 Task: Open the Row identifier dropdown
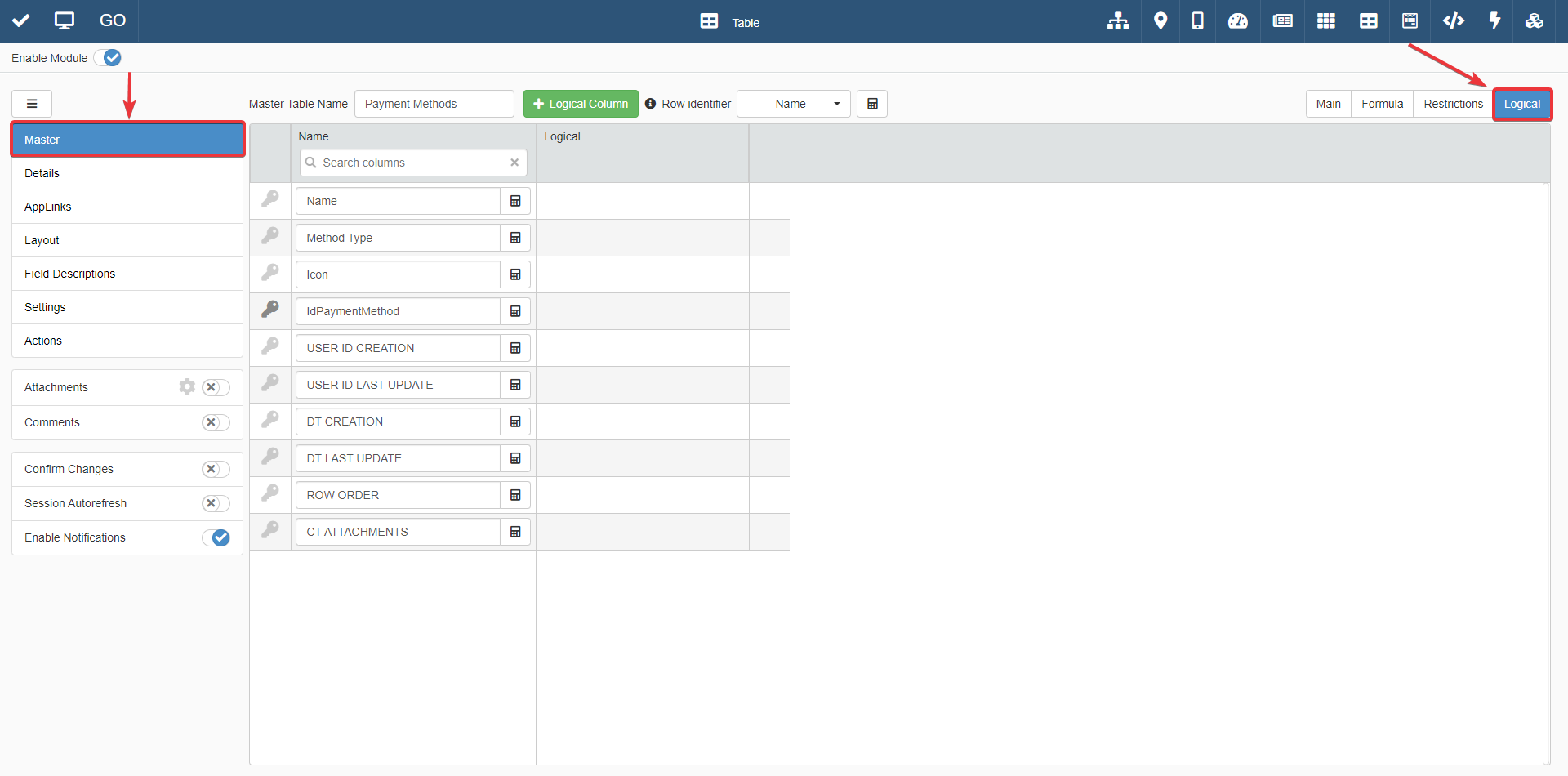(x=793, y=104)
